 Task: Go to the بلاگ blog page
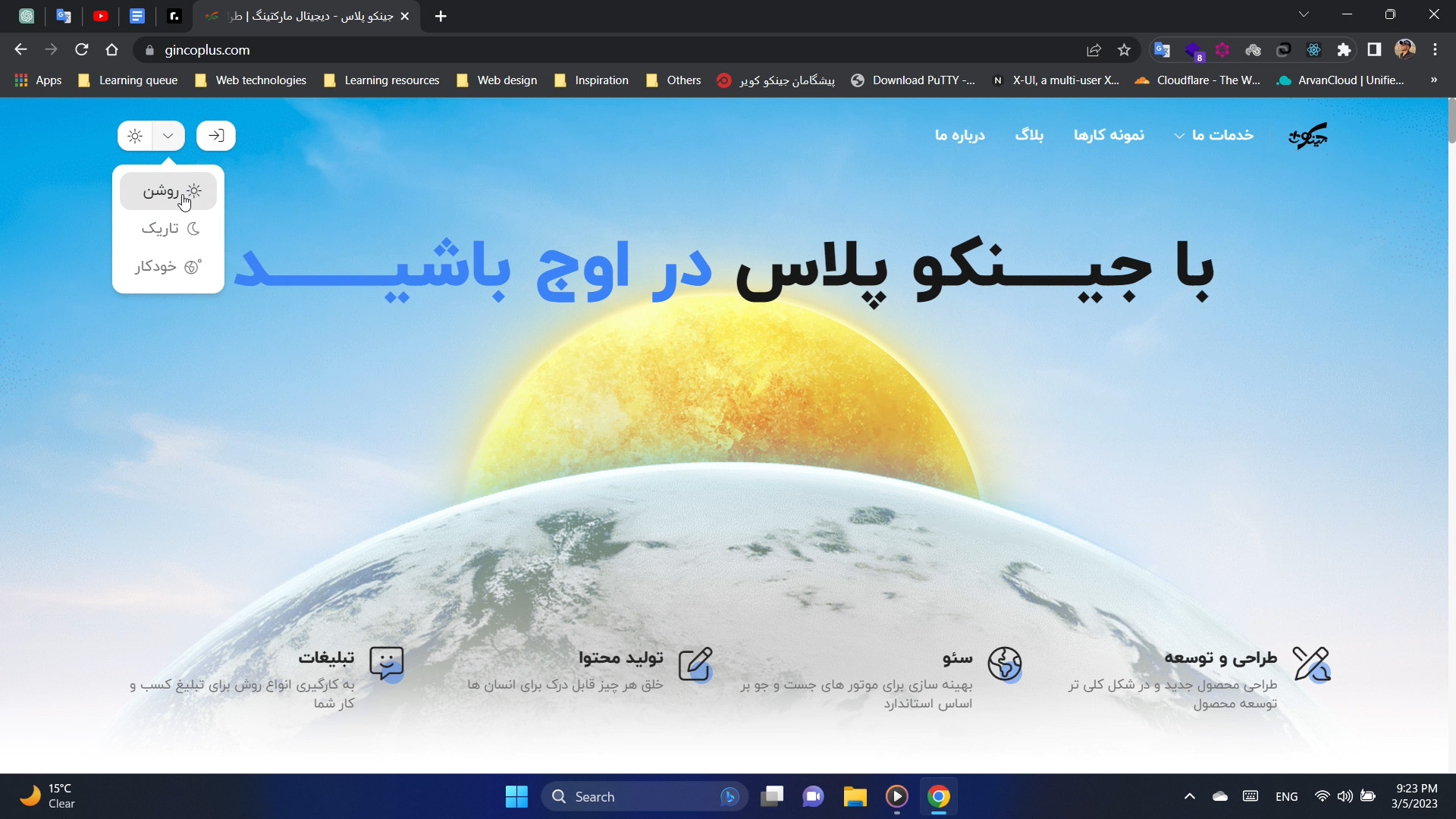click(1029, 135)
